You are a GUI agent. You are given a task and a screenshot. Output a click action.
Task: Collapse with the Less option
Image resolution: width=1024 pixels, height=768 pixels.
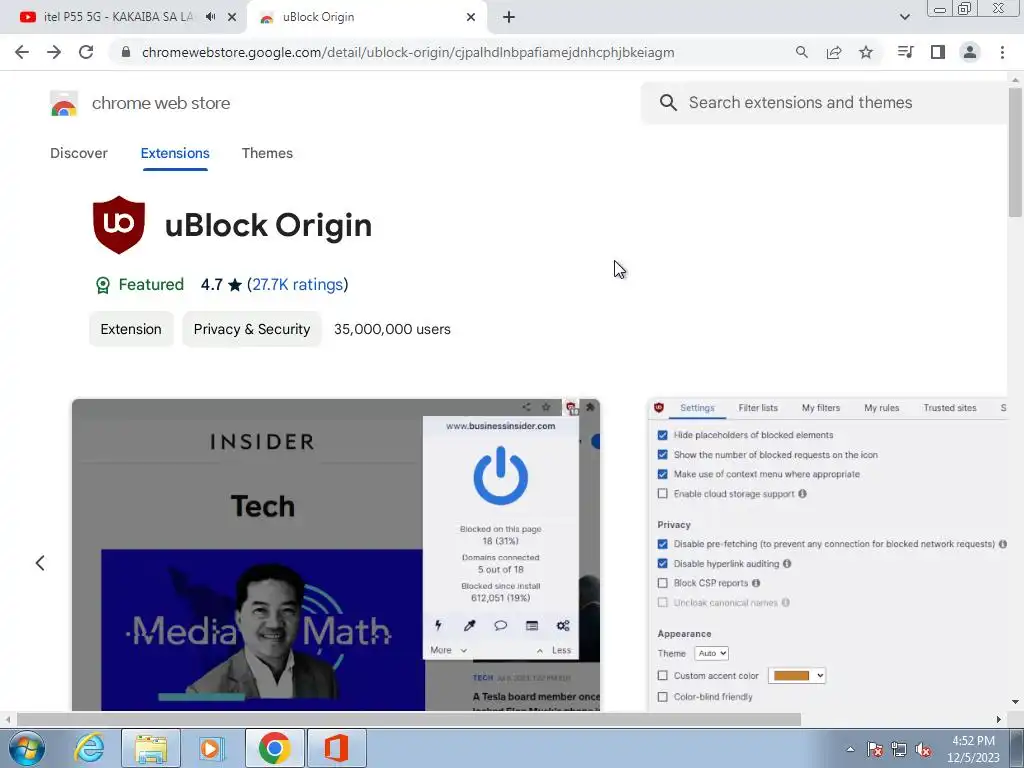tap(554, 650)
